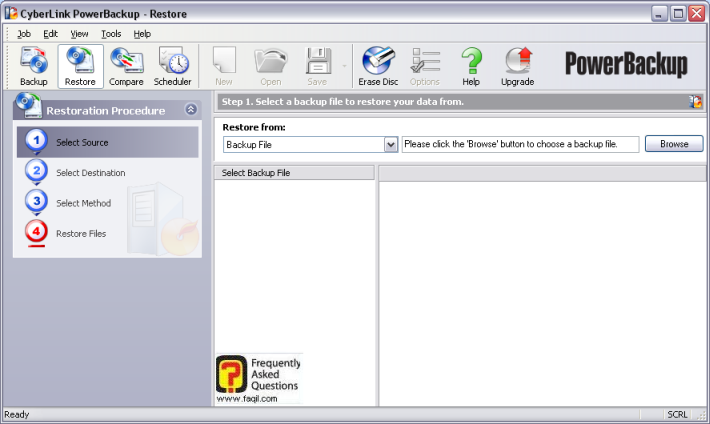710x424 pixels.
Task: Open Help from the toolbar
Action: [471, 67]
